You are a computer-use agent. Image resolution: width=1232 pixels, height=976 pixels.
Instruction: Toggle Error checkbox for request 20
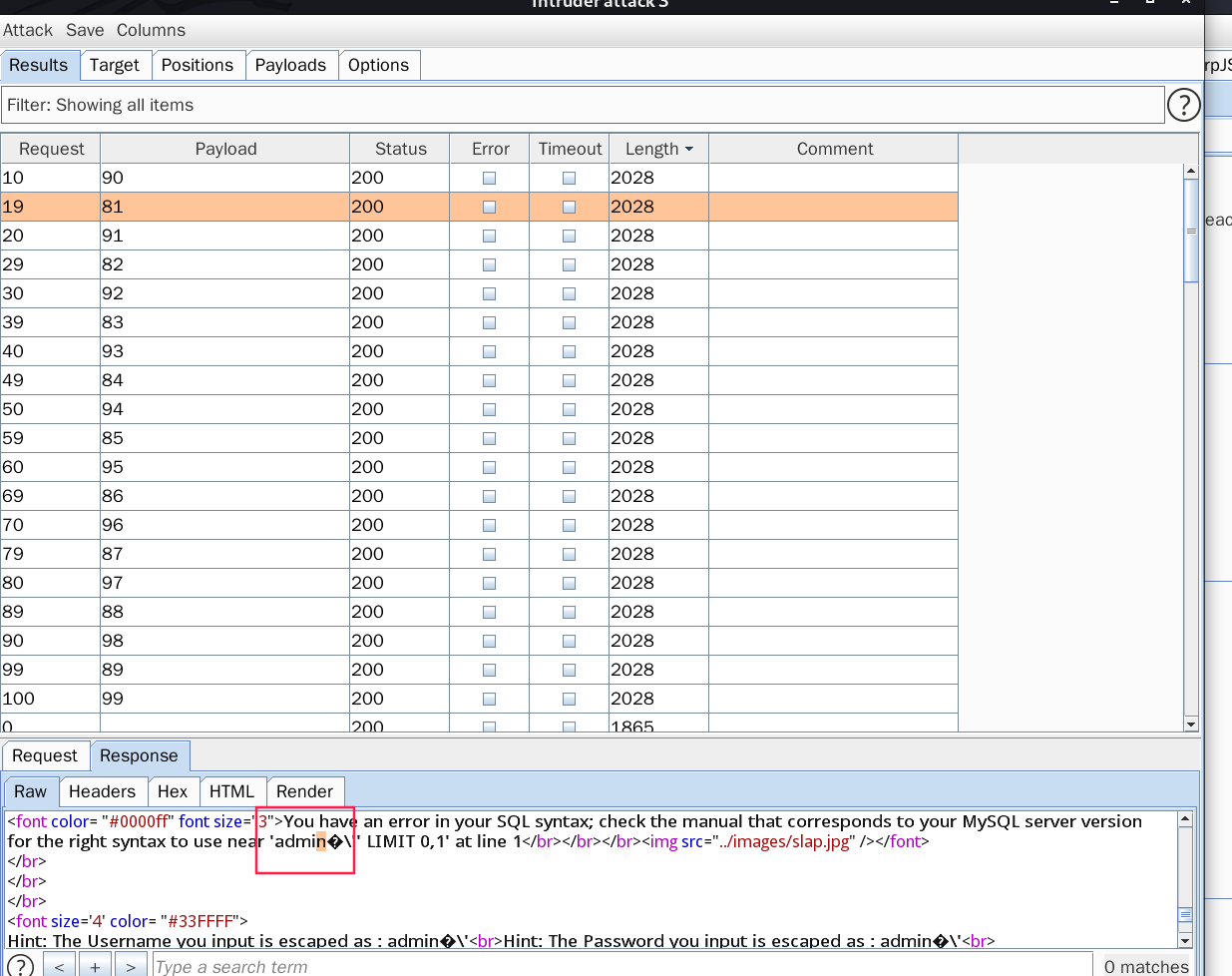click(x=489, y=236)
